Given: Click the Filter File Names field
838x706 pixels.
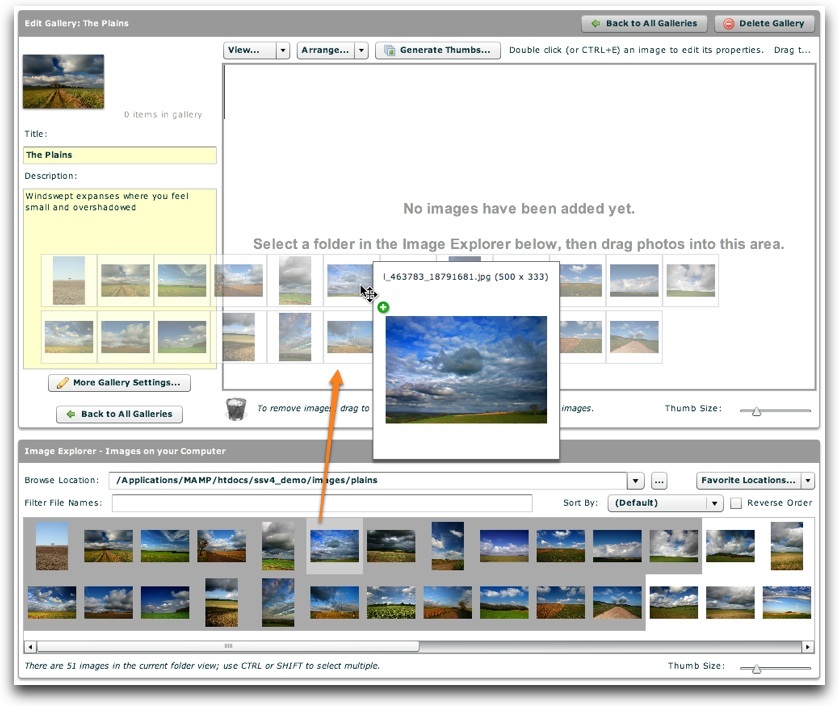Looking at the screenshot, I should 322,503.
